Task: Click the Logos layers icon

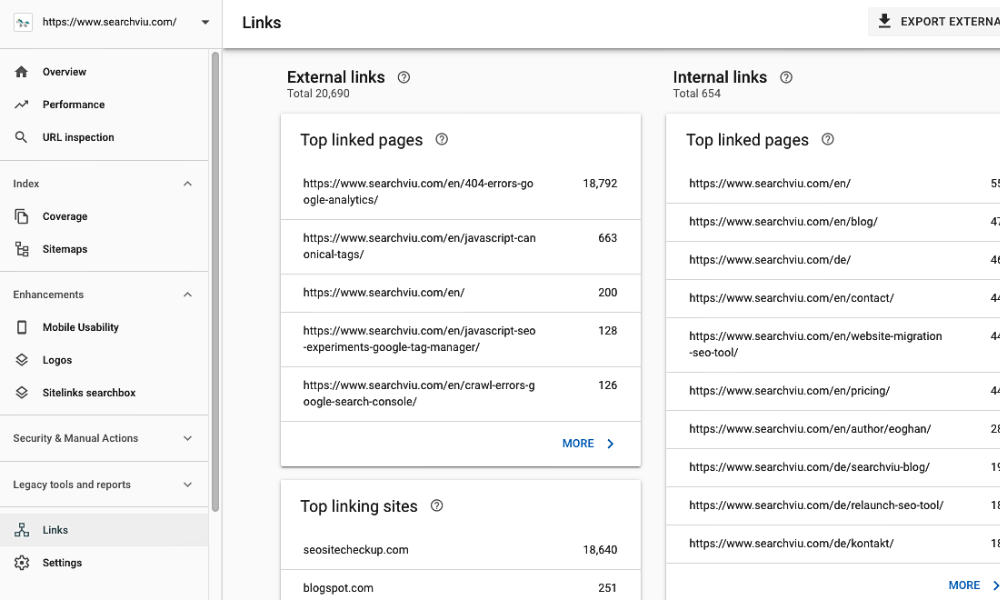Action: (22, 360)
